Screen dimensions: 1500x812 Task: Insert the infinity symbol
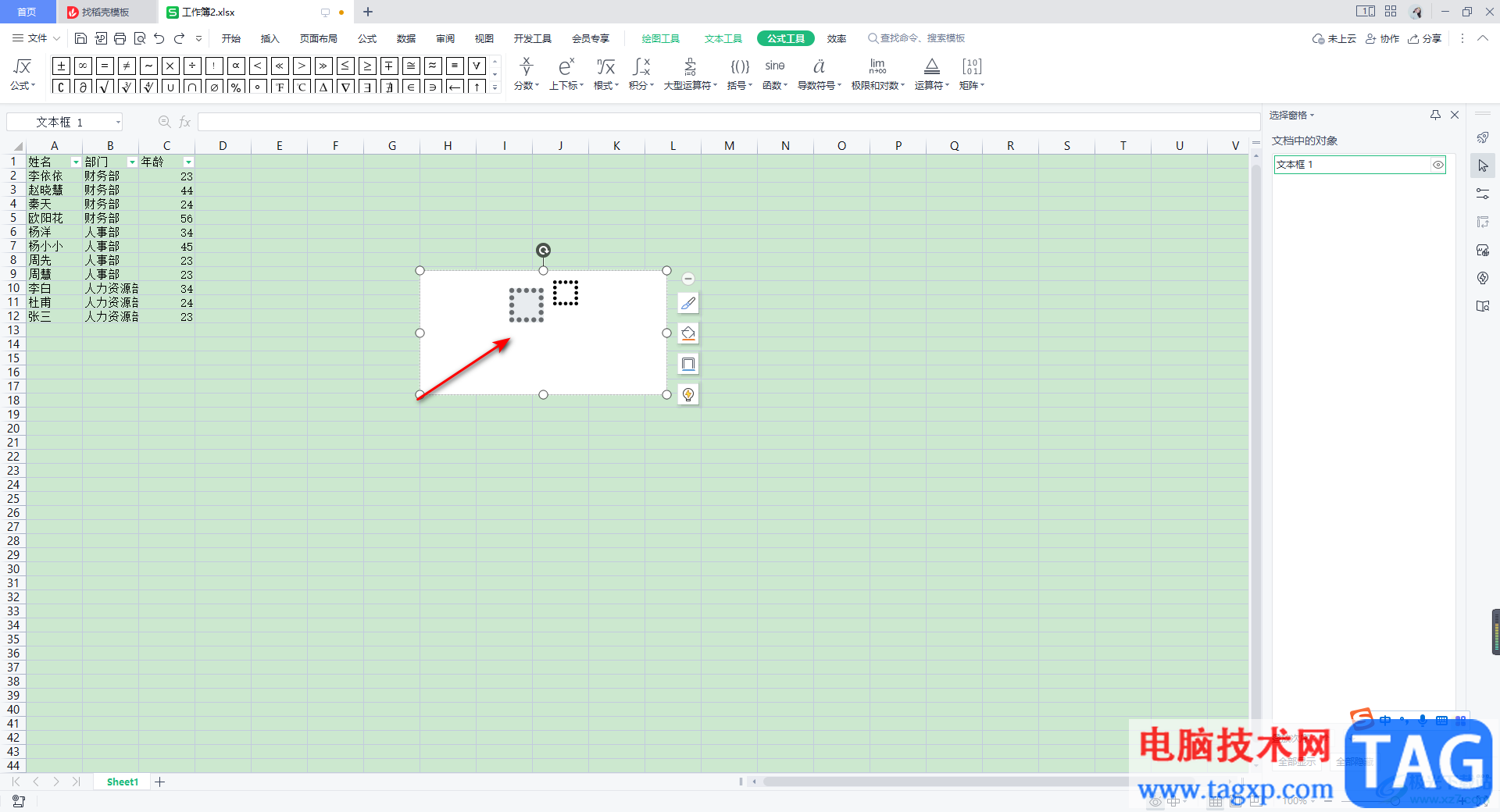83,66
